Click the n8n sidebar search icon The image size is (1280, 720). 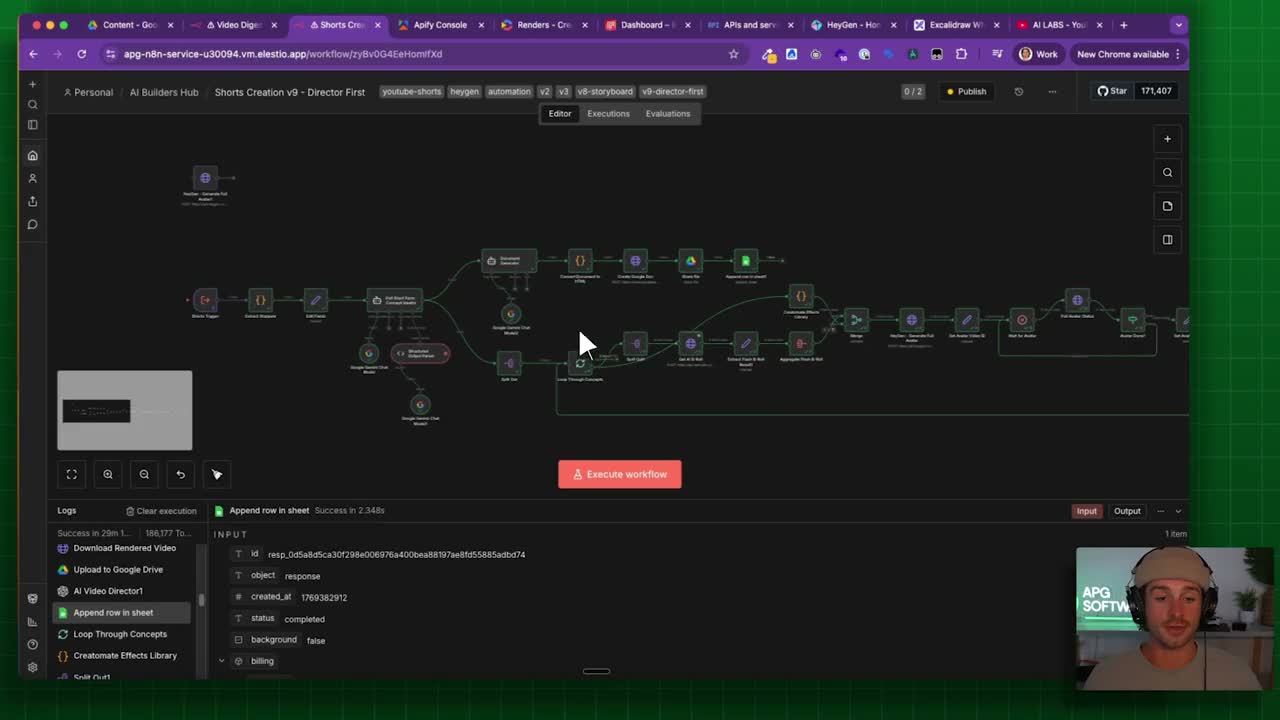tap(33, 104)
